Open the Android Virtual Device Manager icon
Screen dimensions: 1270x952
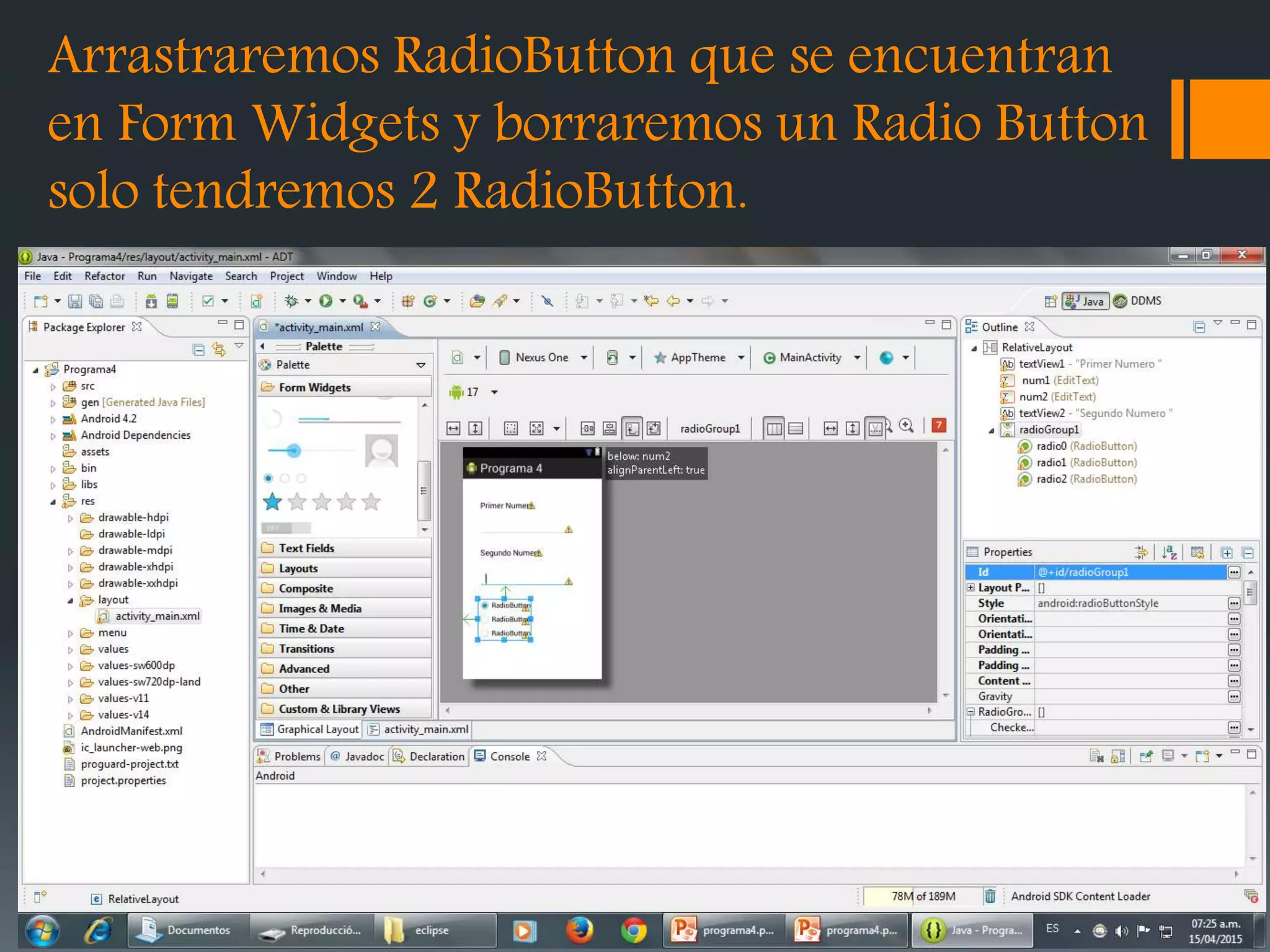pos(172,302)
